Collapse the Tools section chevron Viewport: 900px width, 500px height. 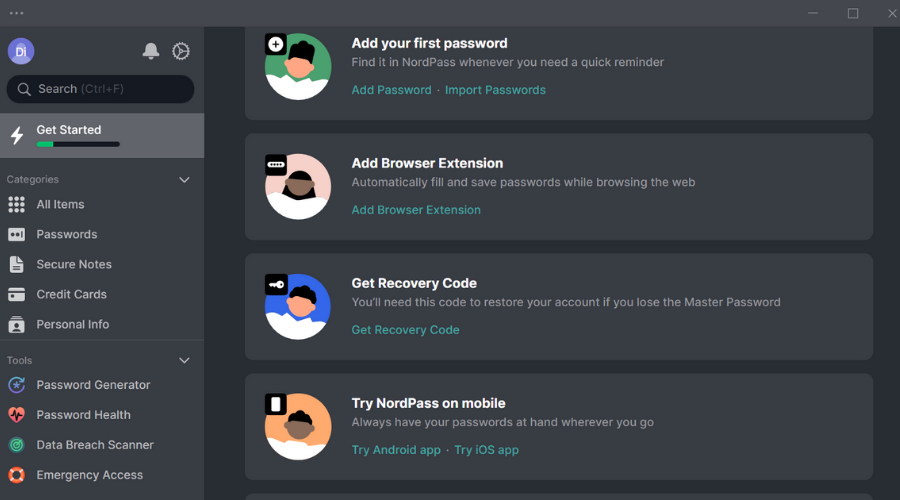[x=184, y=361]
